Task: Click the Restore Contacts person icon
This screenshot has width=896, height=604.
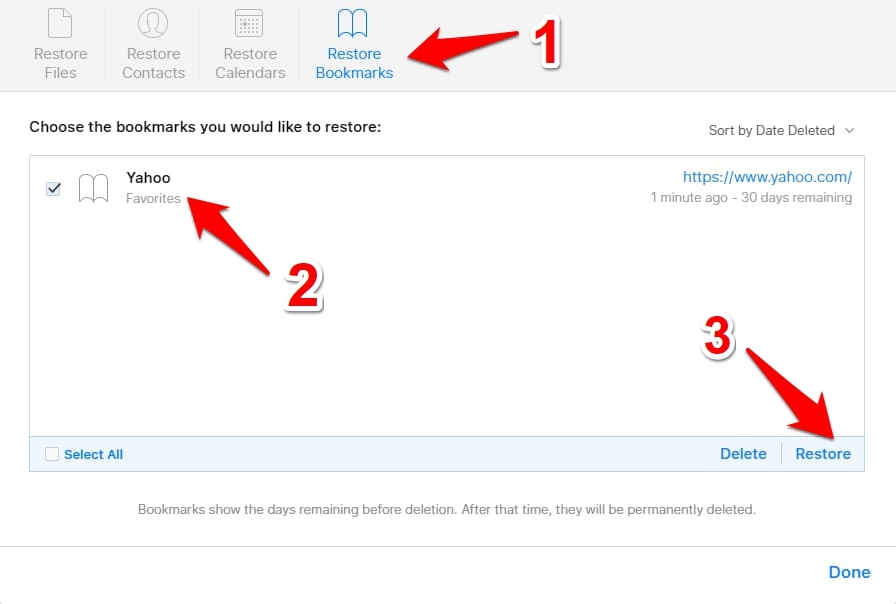Action: click(153, 23)
